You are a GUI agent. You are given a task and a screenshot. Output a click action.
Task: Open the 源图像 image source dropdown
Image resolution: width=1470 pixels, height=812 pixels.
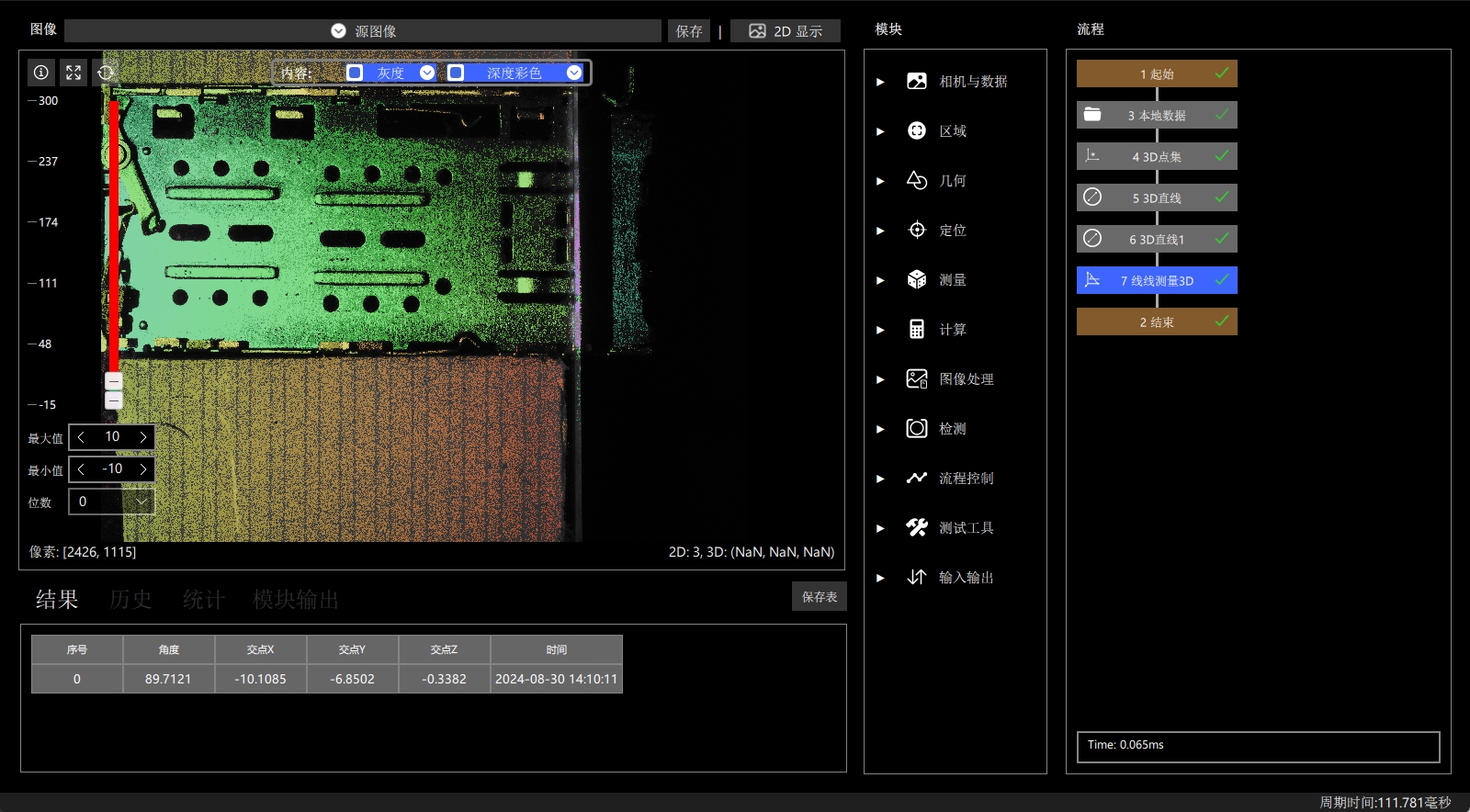(363, 31)
